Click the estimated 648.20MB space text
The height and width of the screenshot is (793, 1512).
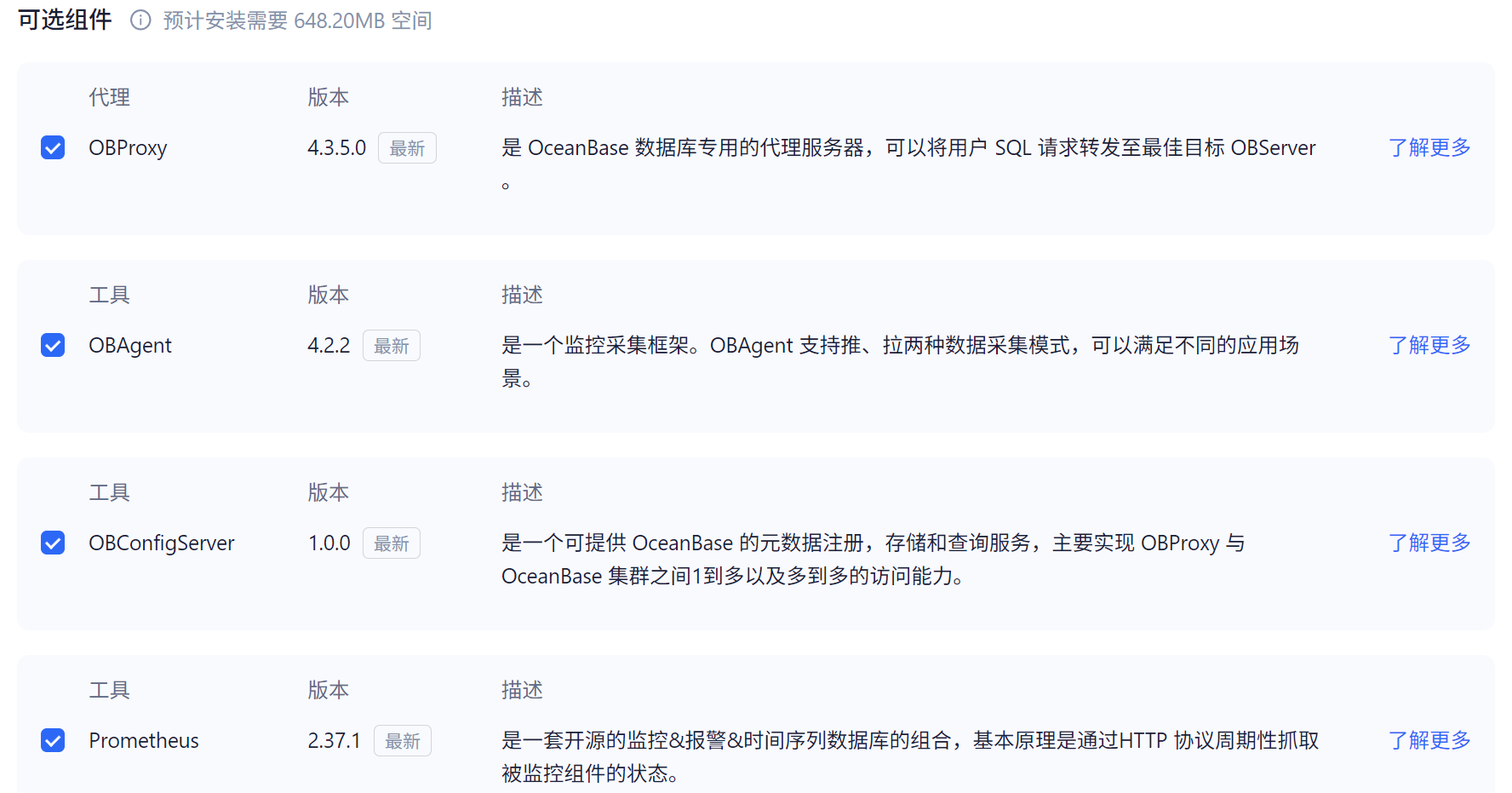click(x=297, y=20)
